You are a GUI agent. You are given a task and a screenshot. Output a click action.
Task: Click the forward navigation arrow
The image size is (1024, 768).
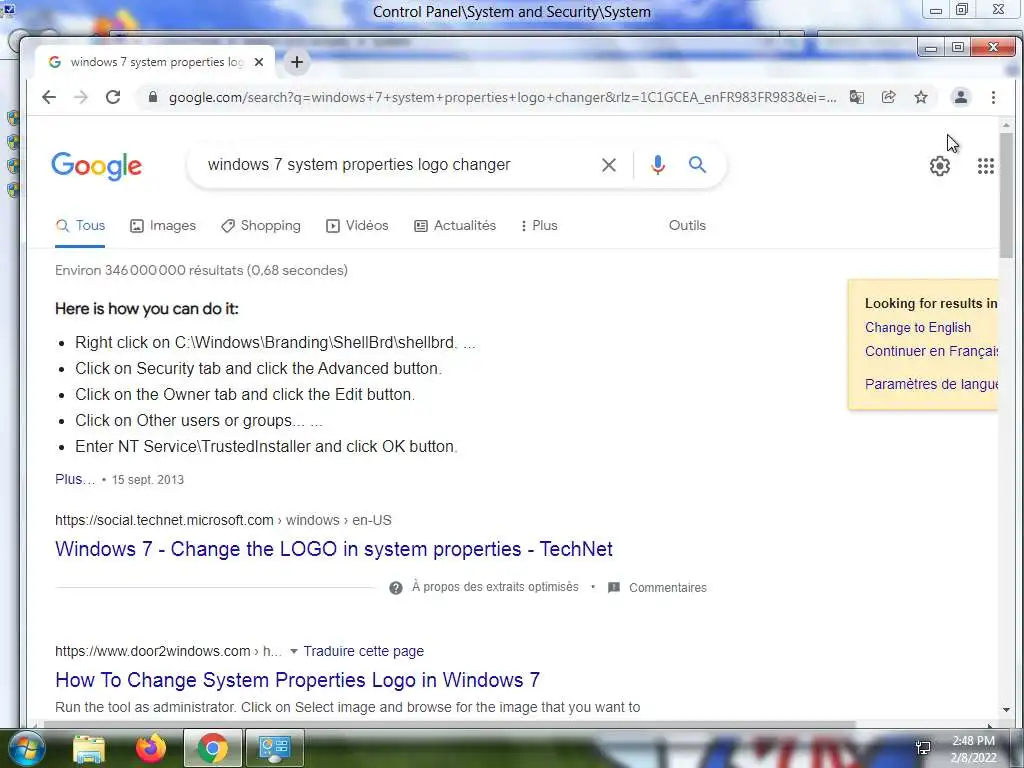[81, 97]
